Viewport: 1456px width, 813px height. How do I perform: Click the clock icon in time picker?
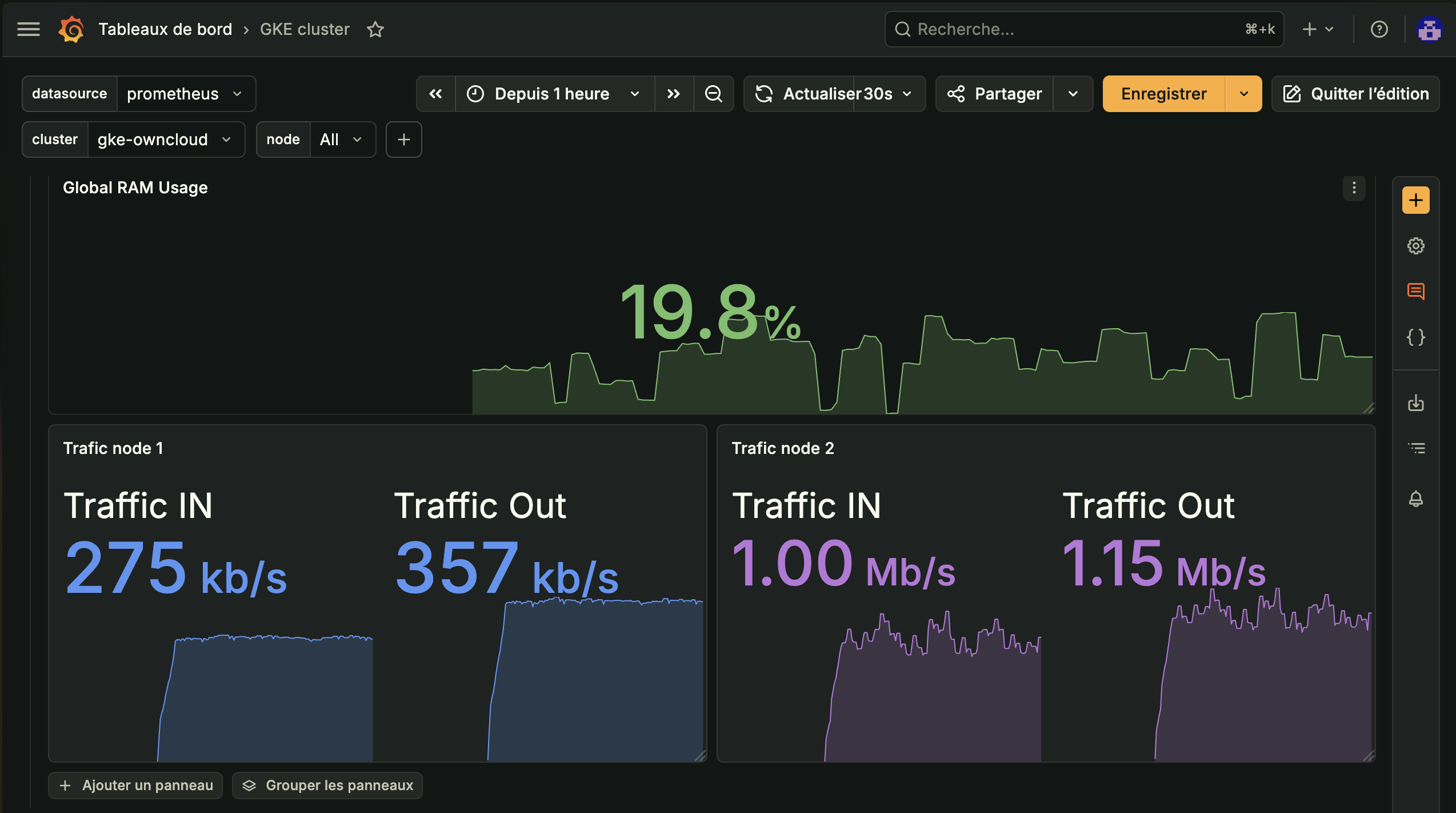pos(475,94)
